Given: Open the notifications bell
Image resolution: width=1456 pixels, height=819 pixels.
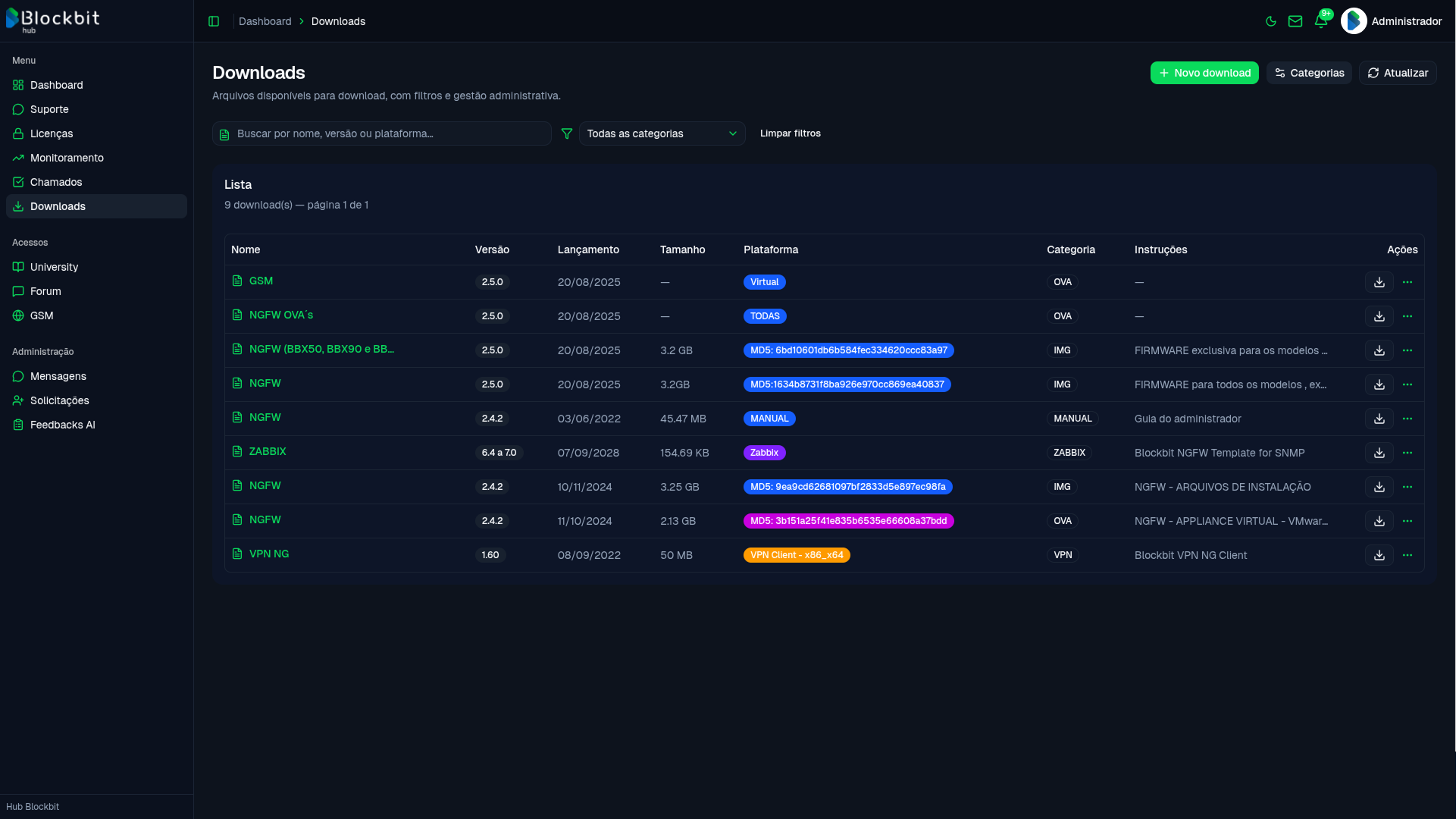Looking at the screenshot, I should 1321,21.
